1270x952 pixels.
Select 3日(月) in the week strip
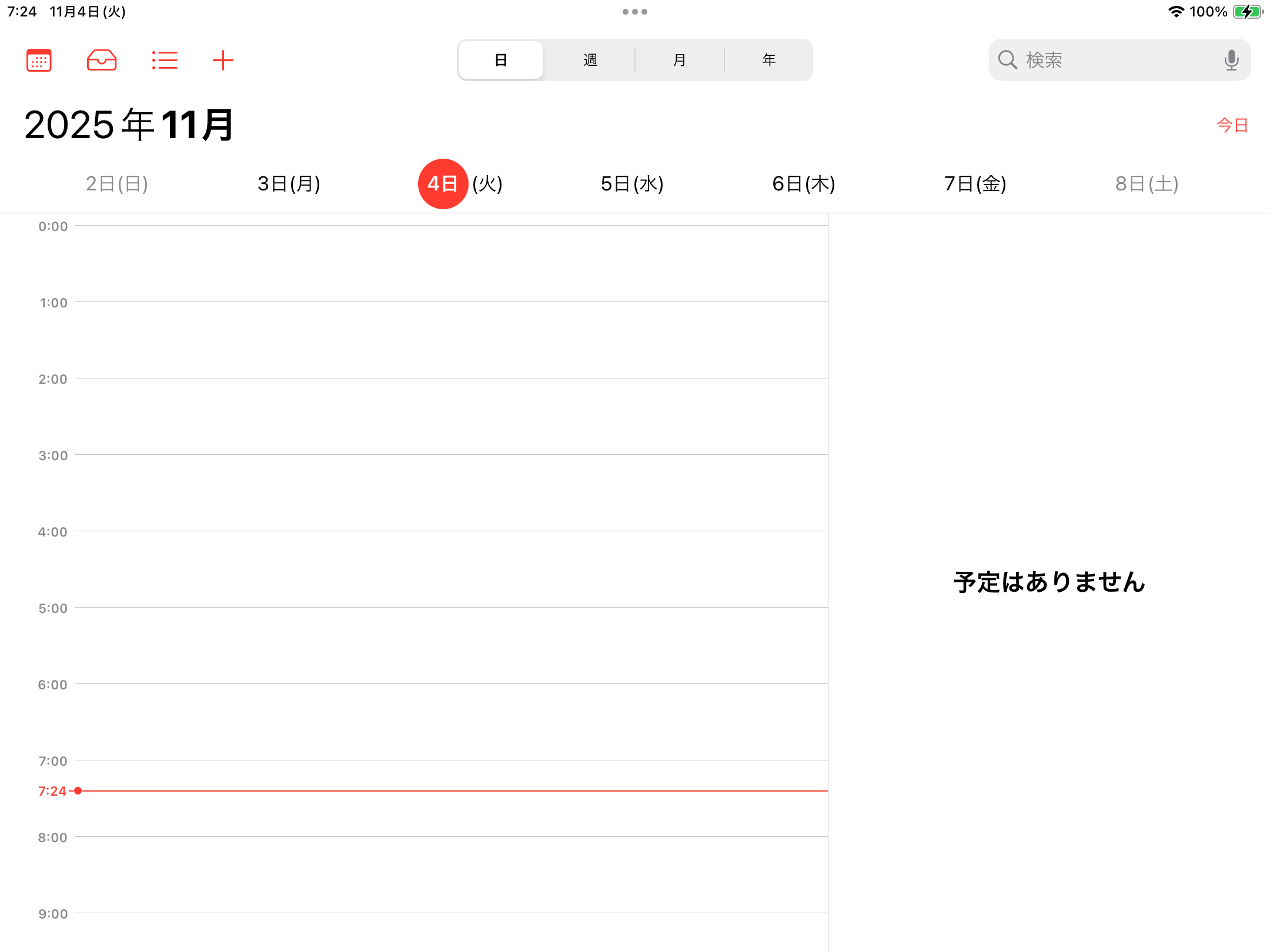[x=289, y=184]
